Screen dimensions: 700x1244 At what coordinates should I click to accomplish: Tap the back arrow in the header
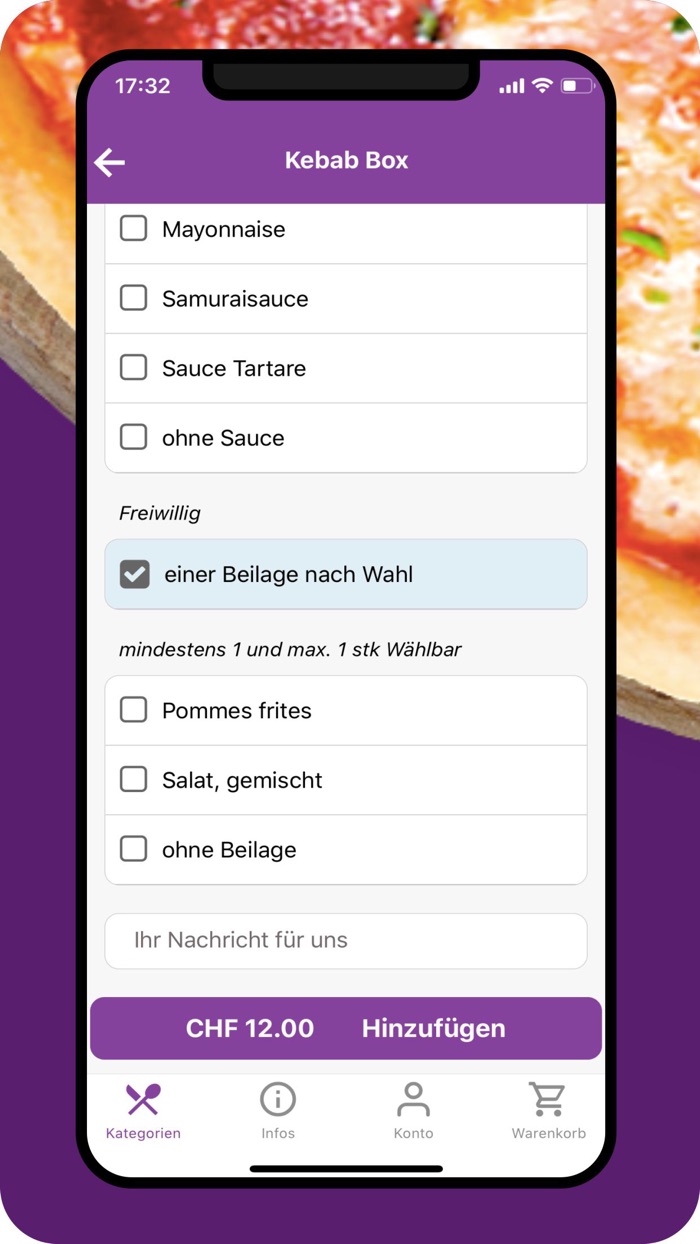[110, 161]
